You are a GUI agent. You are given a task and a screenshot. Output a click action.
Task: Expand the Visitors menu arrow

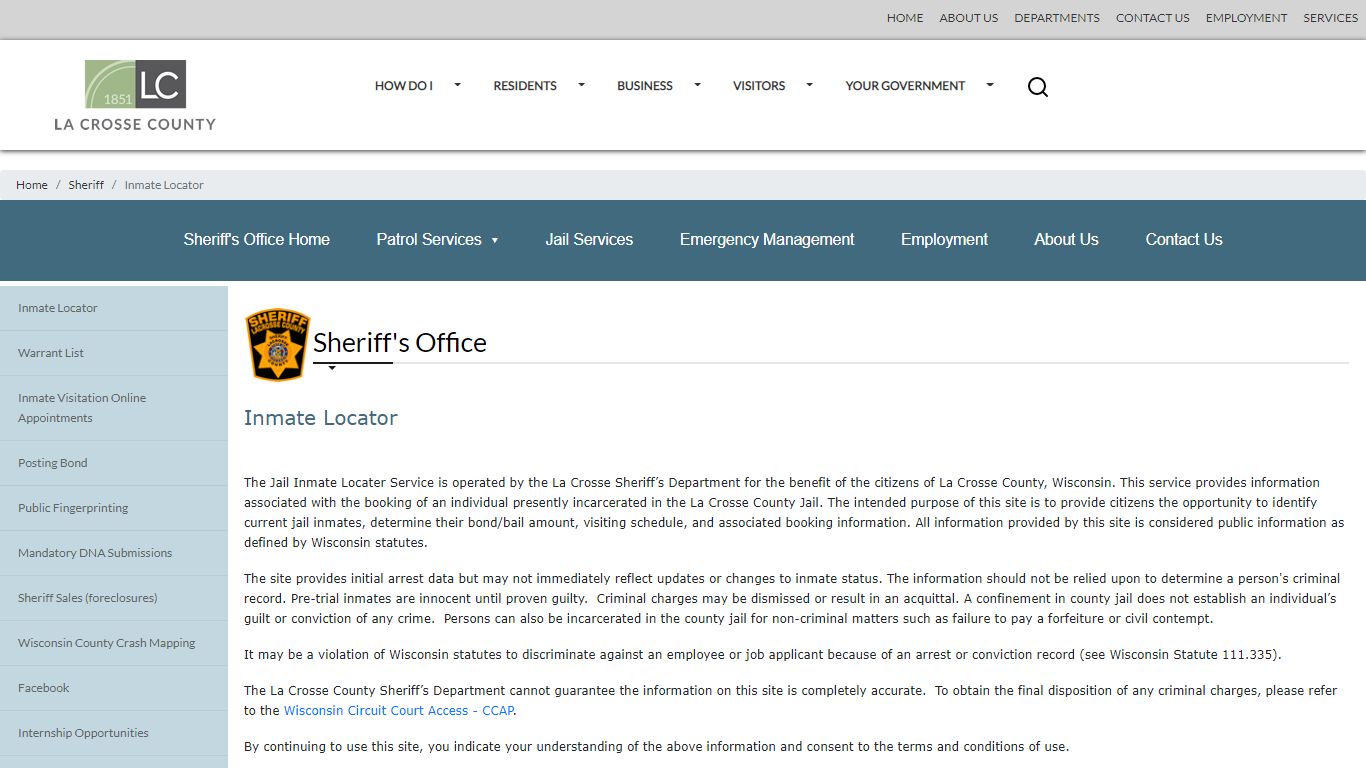coord(810,85)
